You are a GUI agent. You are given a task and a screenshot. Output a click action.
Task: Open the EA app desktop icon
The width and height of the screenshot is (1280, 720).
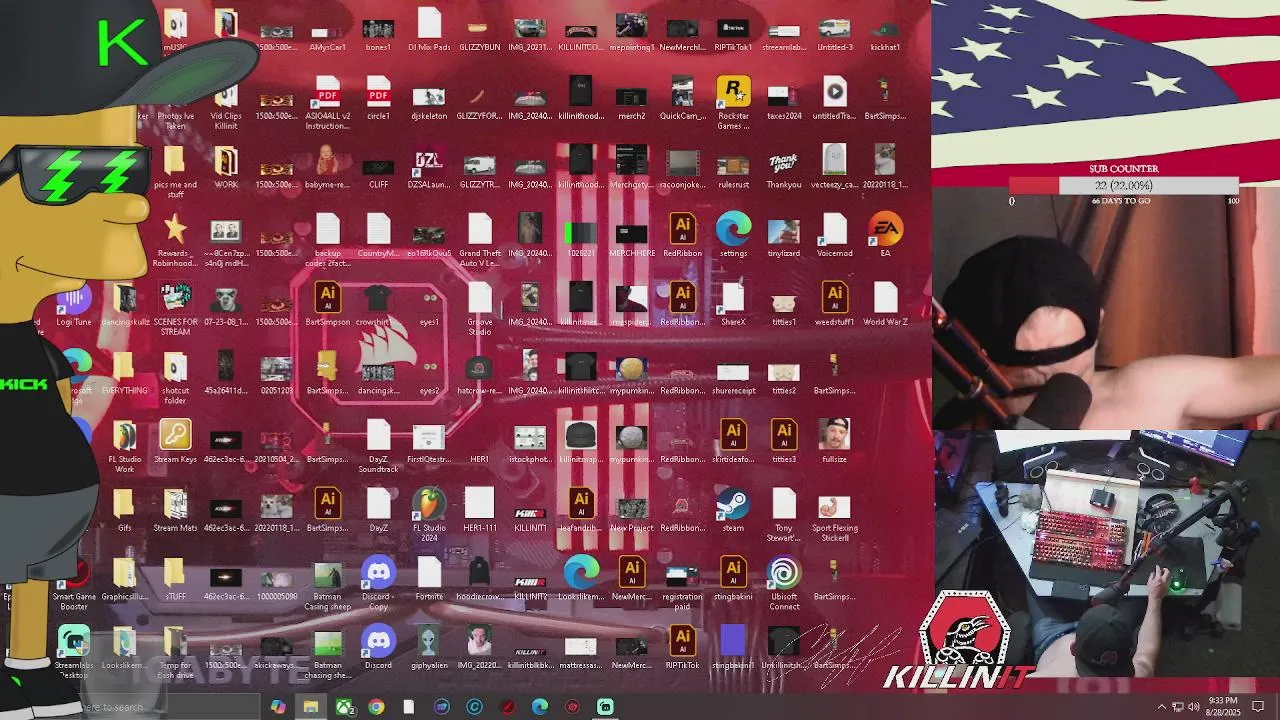point(885,229)
